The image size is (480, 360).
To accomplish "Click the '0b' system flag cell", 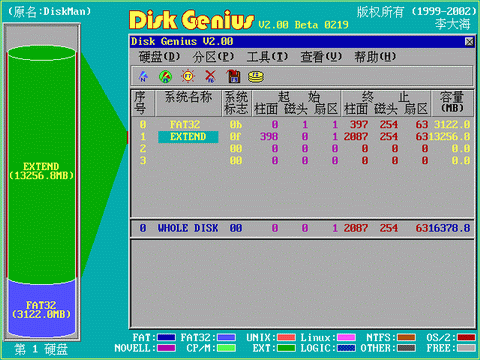I will tap(236, 125).
